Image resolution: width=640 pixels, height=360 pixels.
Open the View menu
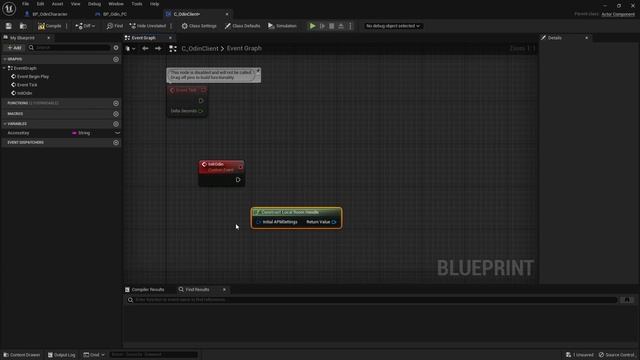76,4
